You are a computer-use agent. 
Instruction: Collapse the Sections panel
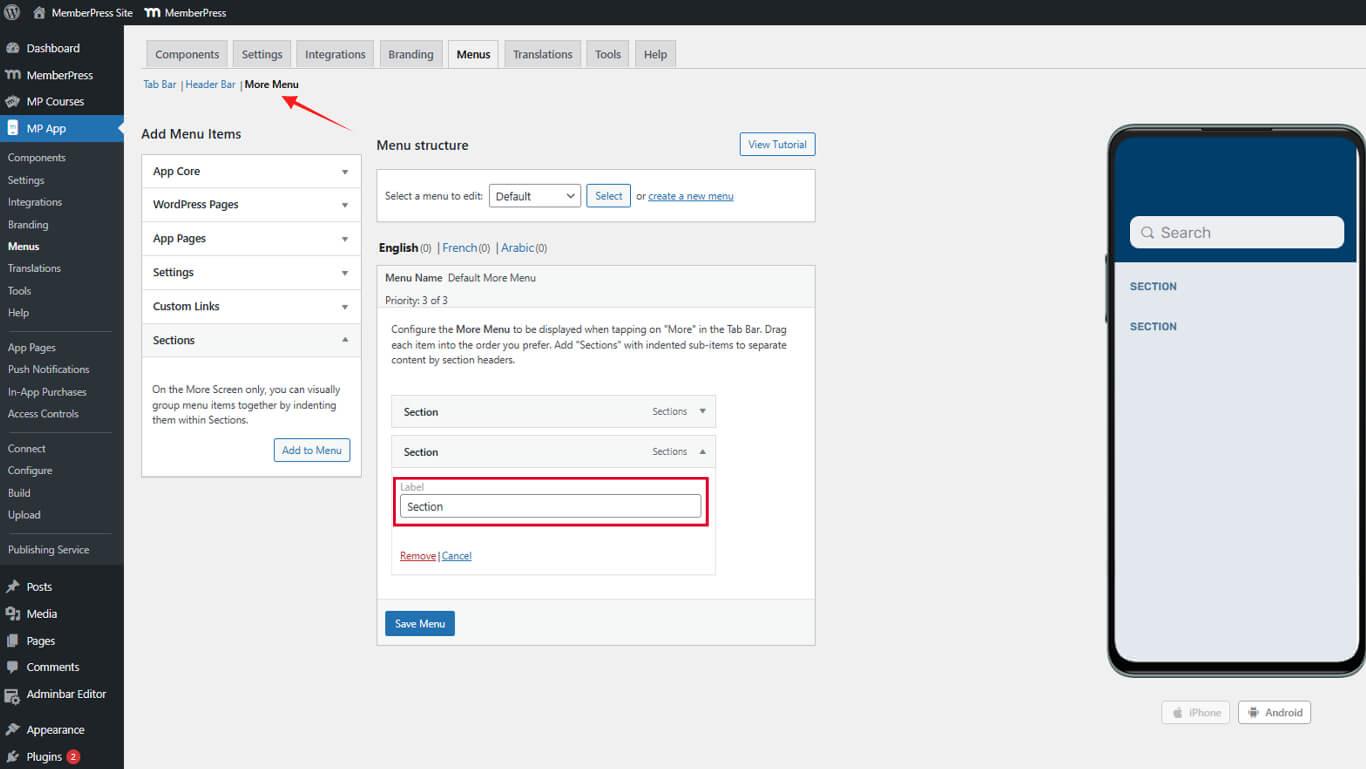(345, 340)
